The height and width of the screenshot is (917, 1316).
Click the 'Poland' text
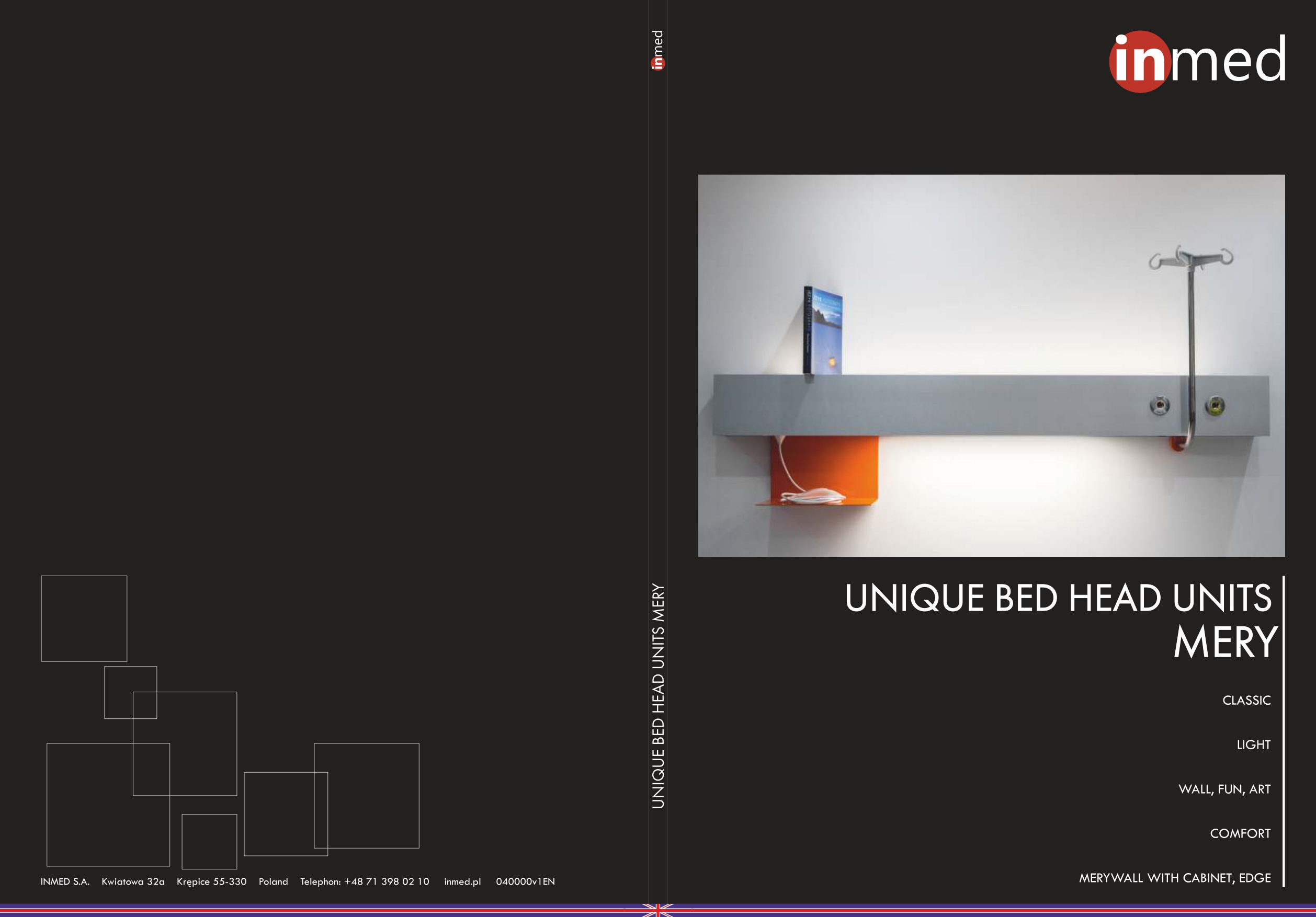click(x=274, y=881)
